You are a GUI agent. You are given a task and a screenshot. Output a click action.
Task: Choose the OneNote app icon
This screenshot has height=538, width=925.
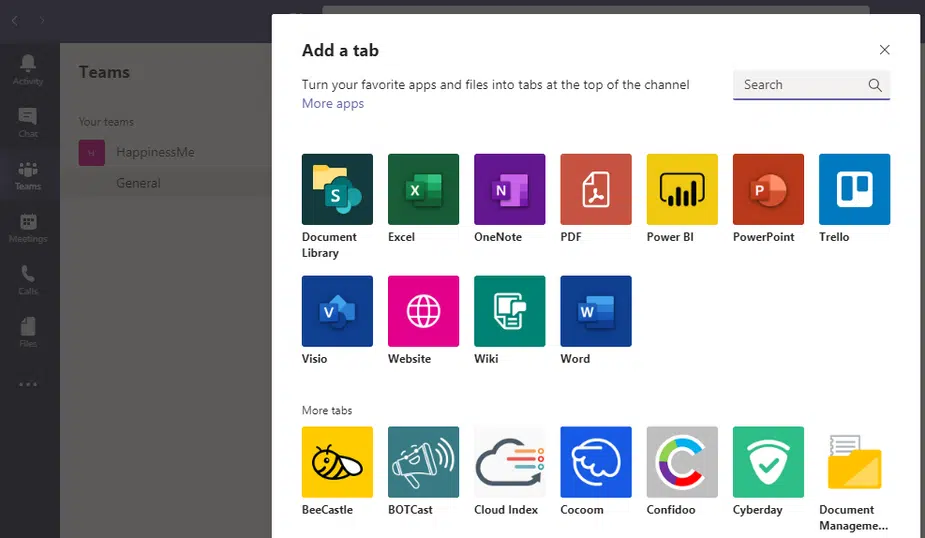coord(509,189)
